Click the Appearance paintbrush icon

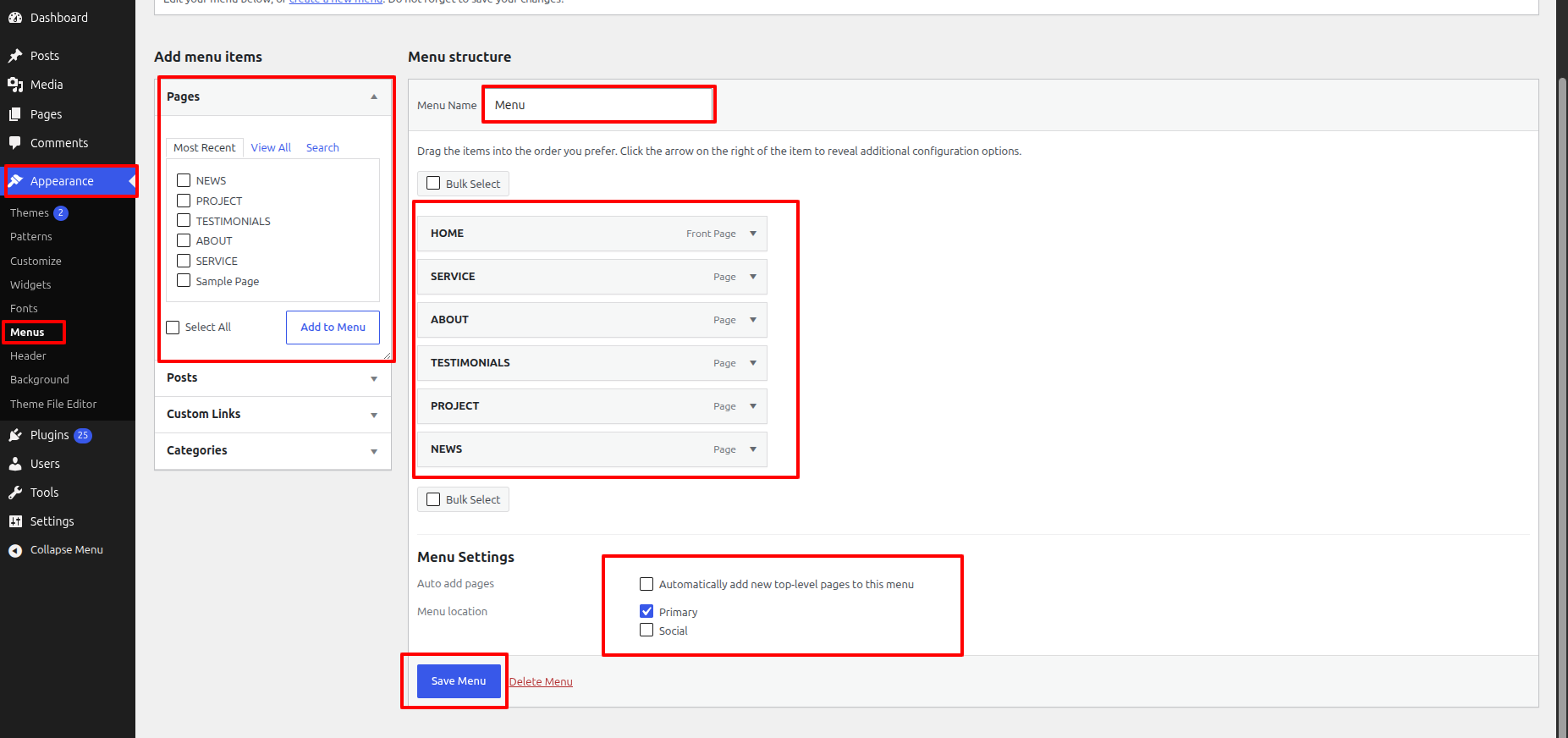tap(15, 181)
